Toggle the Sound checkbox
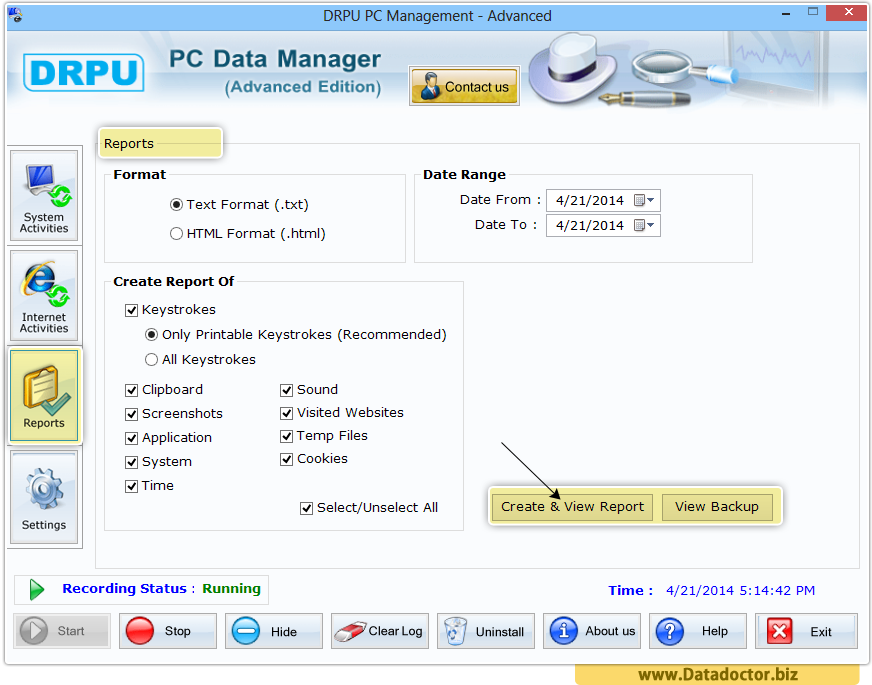Image resolution: width=872 pixels, height=685 pixels. pyautogui.click(x=286, y=390)
